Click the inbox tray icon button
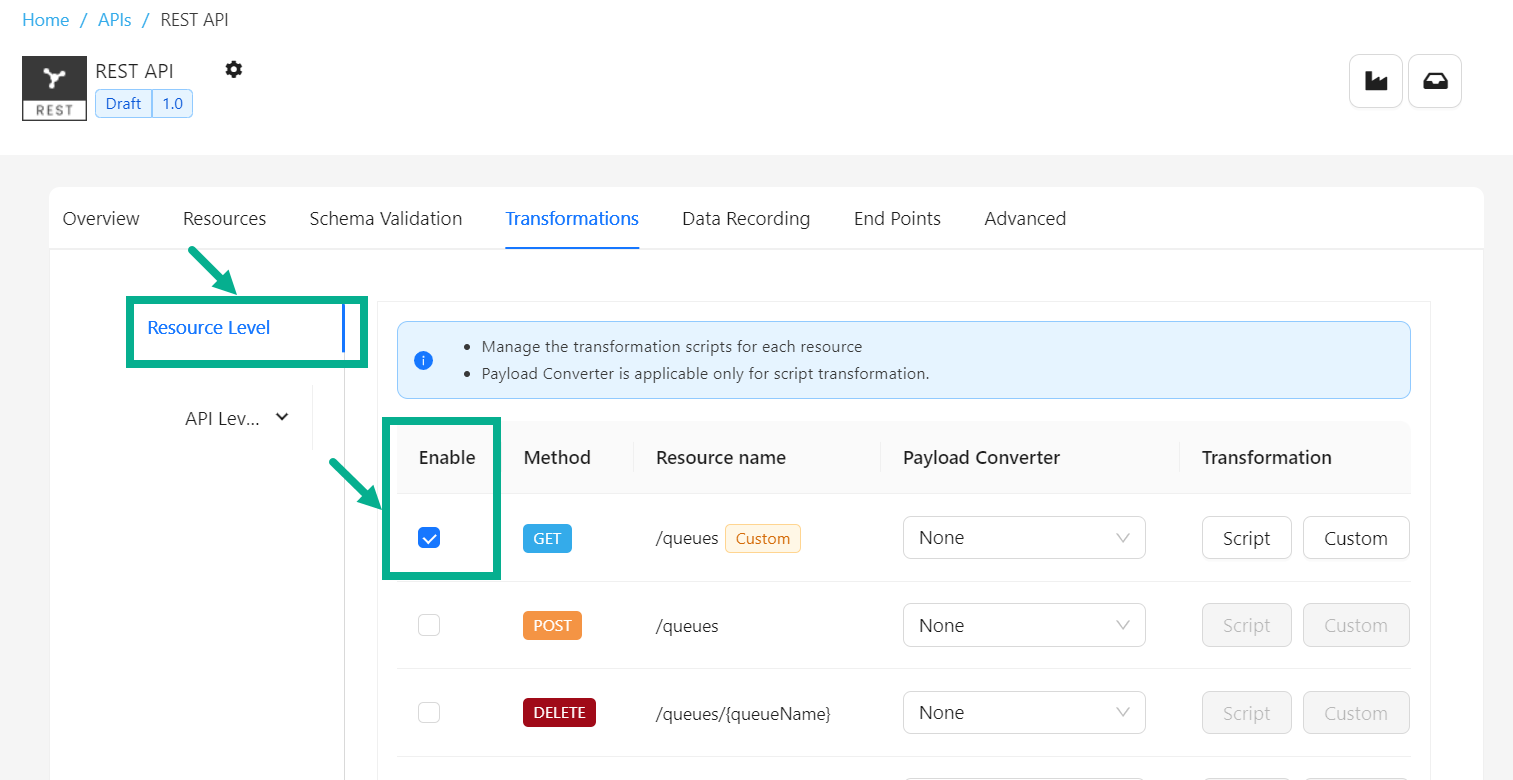This screenshot has width=1513, height=780. click(x=1435, y=81)
